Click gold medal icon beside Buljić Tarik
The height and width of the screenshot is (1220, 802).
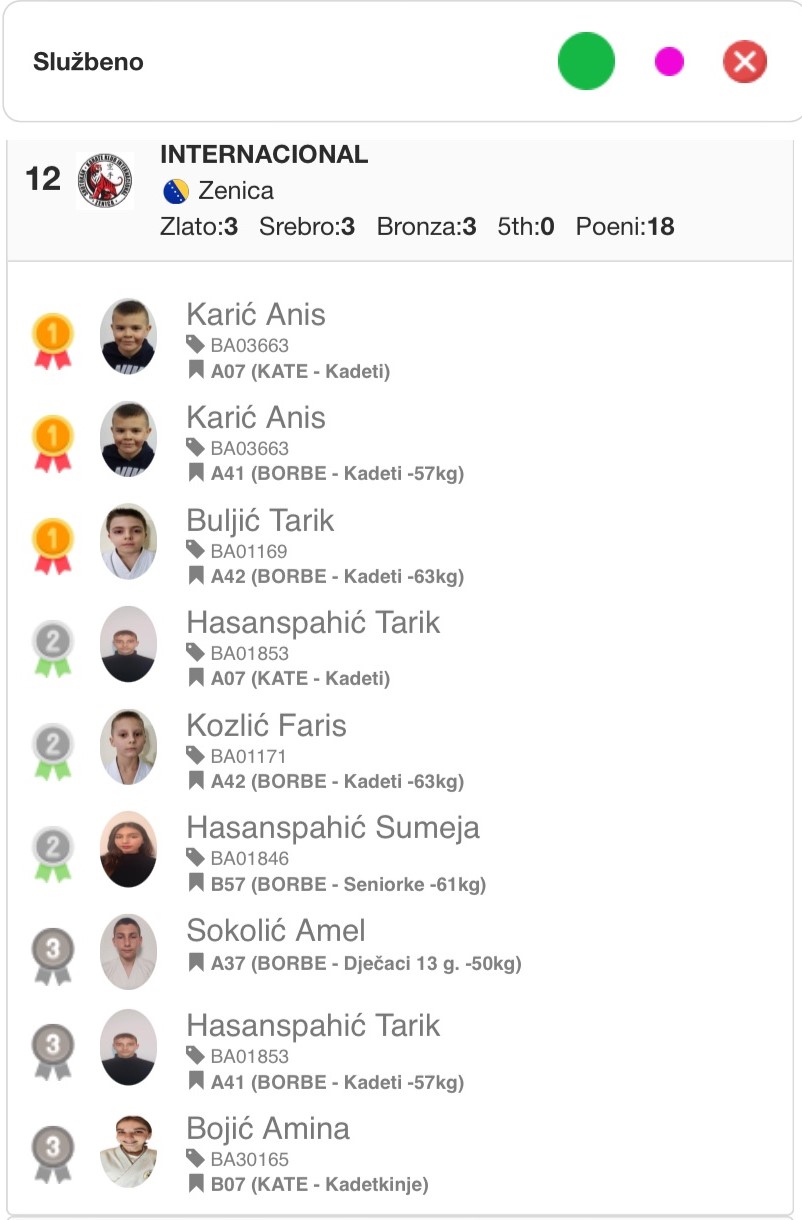click(53, 546)
